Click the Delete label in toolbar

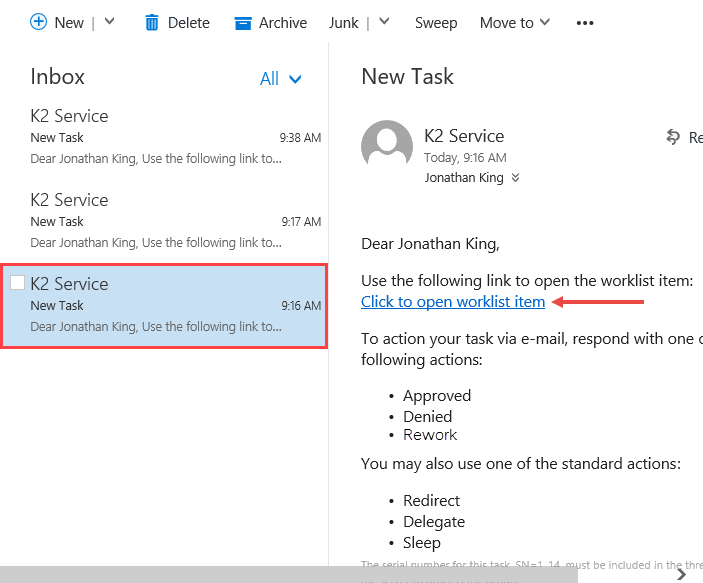click(x=189, y=23)
